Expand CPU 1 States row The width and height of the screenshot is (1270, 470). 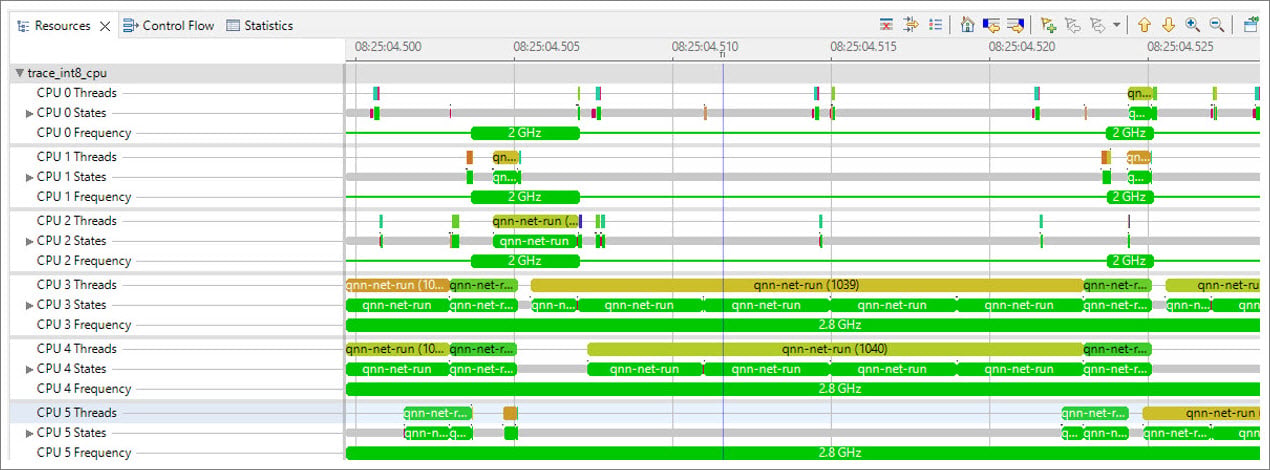(x=30, y=177)
